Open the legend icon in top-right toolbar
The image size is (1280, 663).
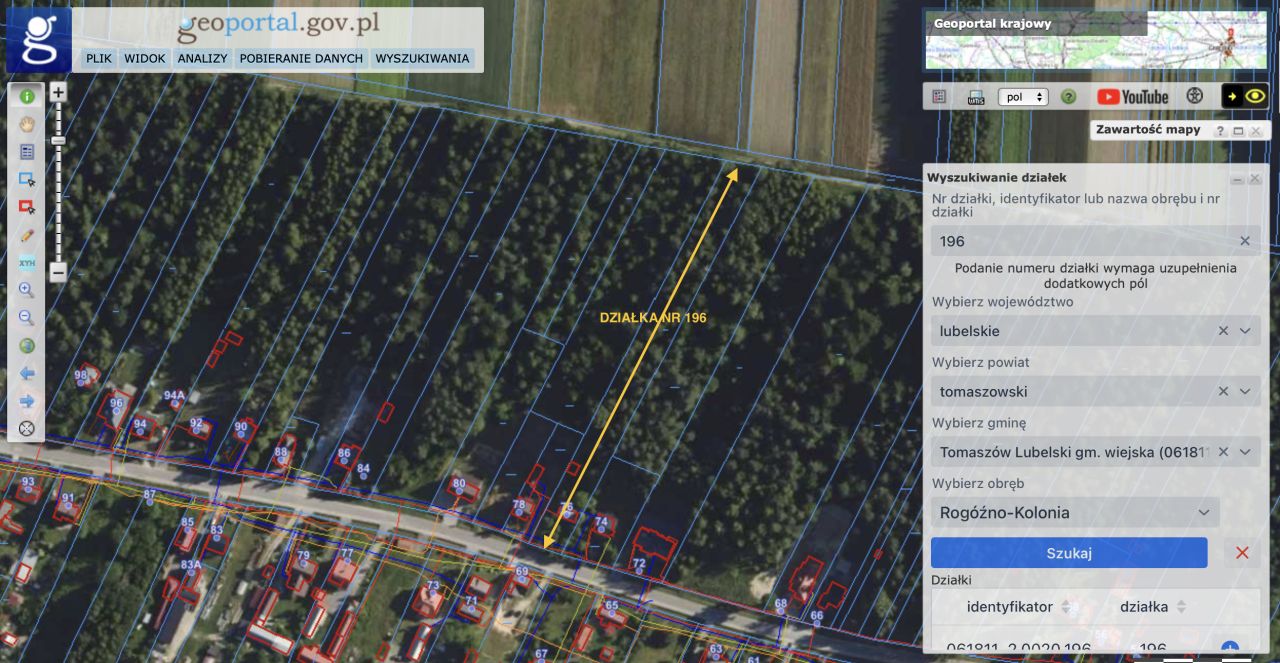pos(939,97)
